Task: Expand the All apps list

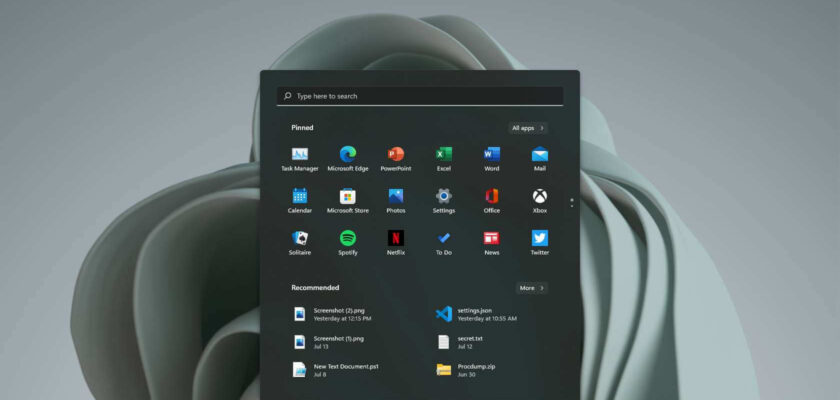Action: 528,128
